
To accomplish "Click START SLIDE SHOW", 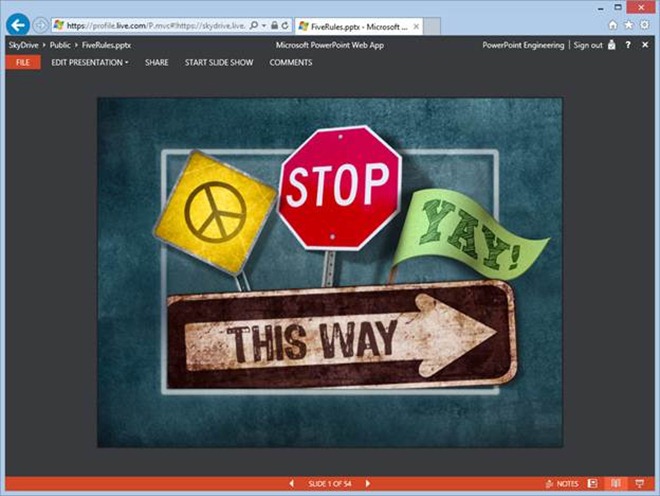I will 219,62.
